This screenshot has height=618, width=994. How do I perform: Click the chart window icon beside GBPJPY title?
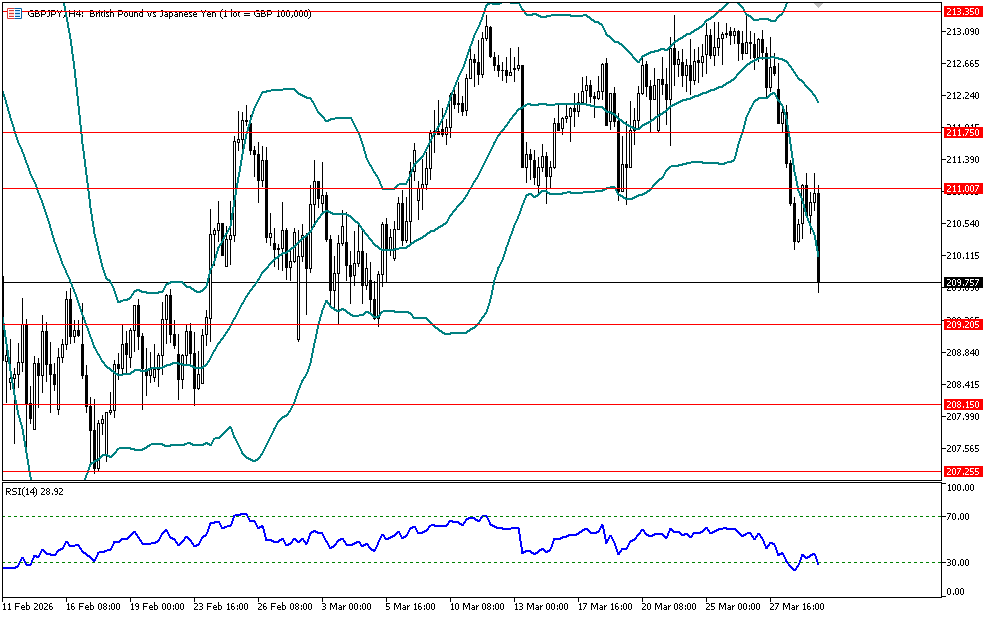13,13
